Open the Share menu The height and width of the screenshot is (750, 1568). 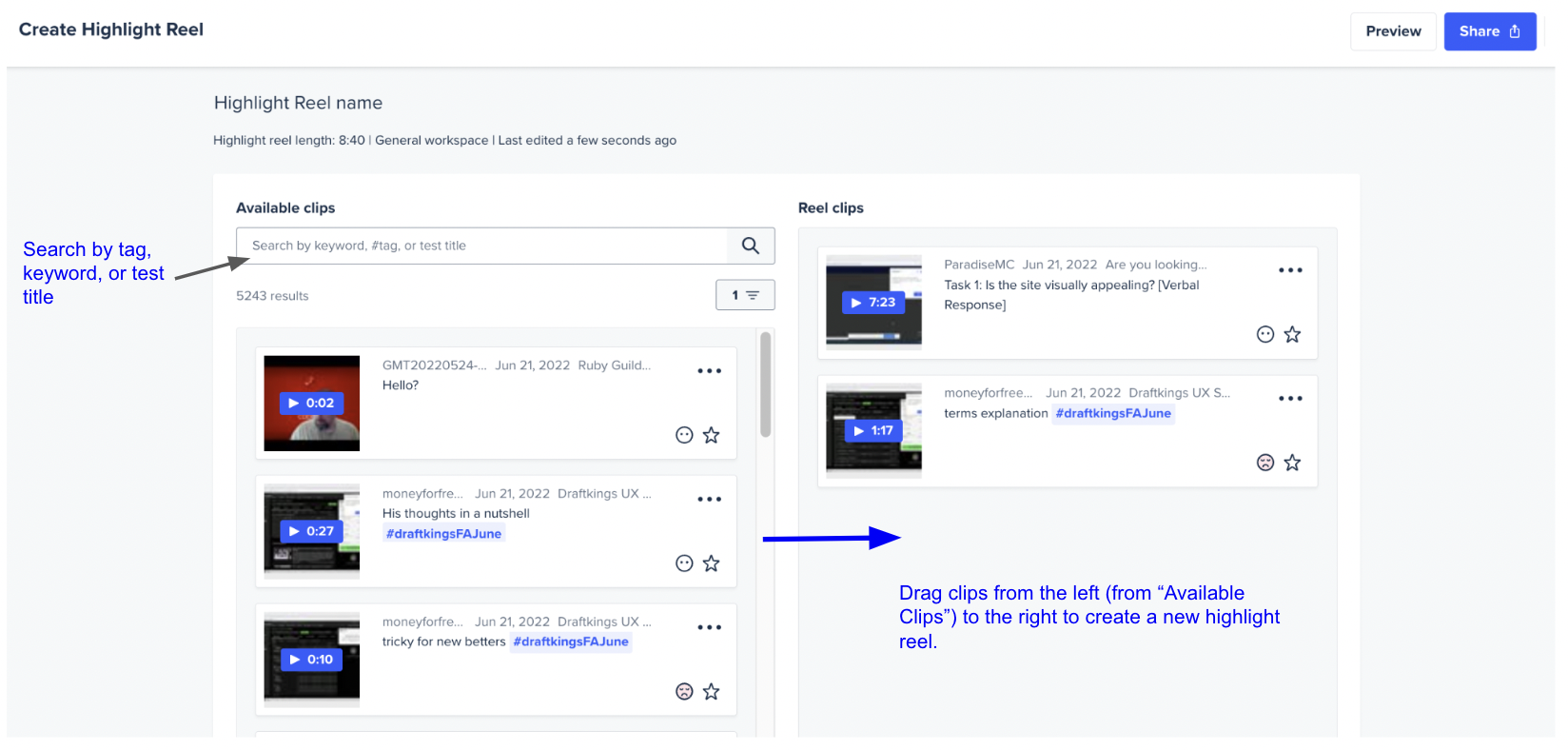point(1490,31)
